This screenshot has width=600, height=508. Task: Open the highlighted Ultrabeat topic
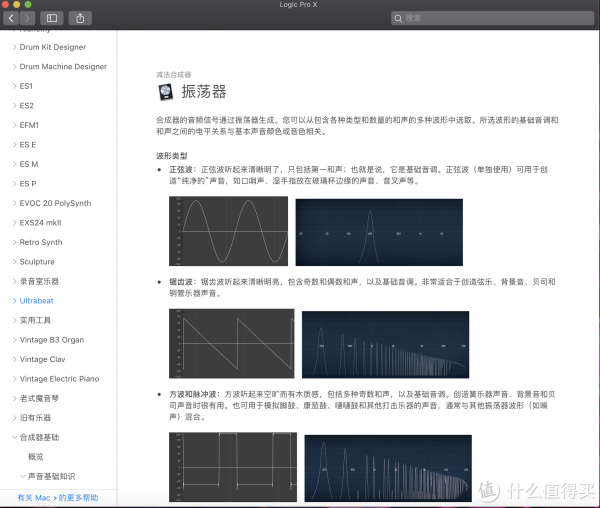[x=36, y=301]
